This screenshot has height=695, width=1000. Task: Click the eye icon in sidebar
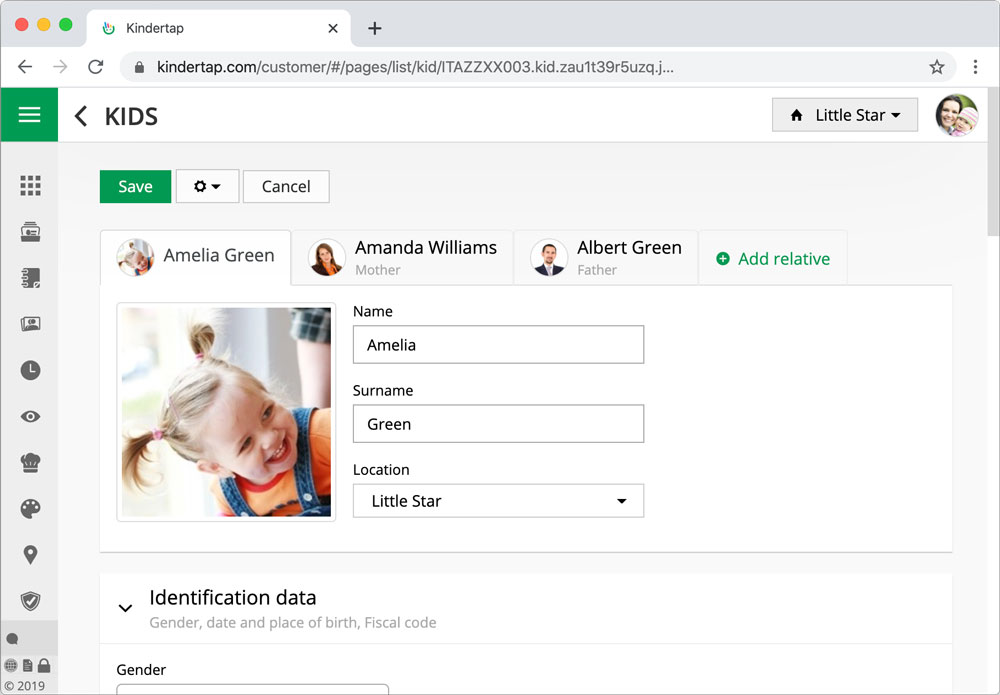click(30, 417)
